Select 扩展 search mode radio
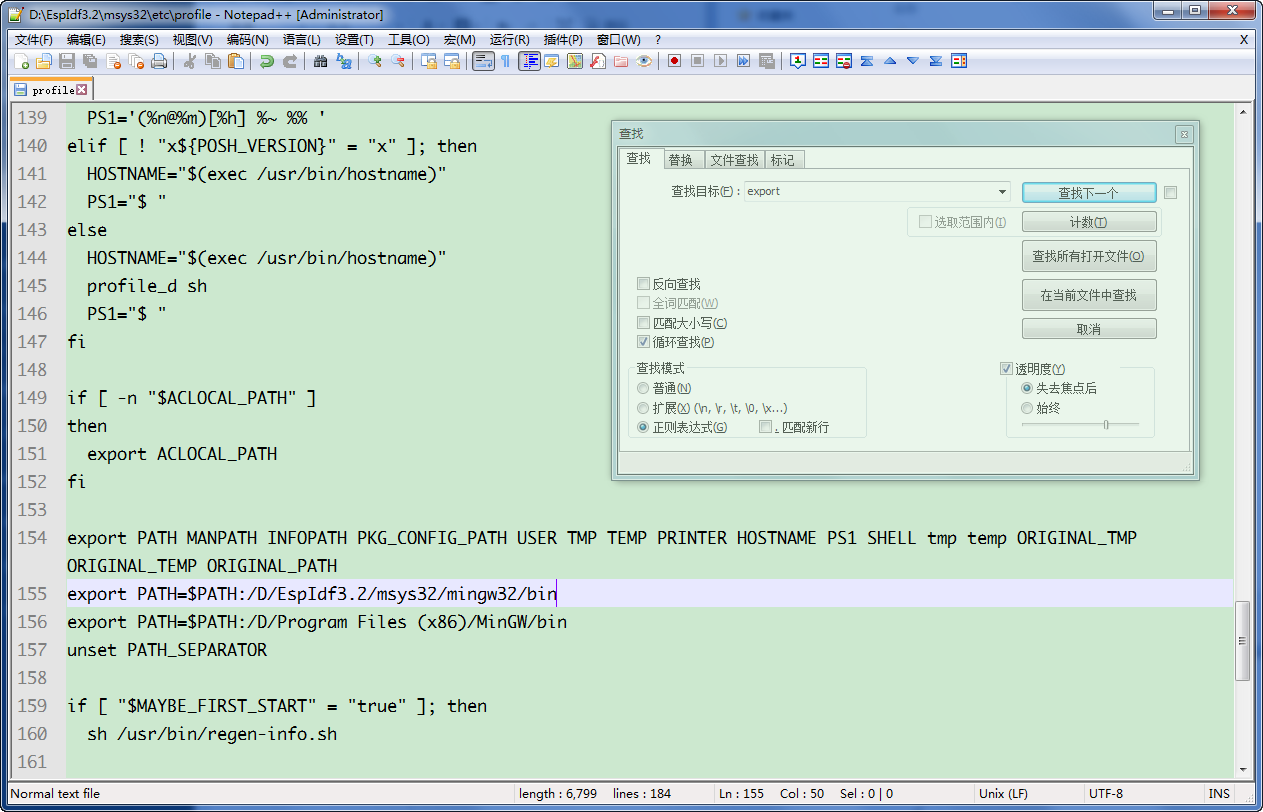This screenshot has width=1263, height=812. [643, 408]
